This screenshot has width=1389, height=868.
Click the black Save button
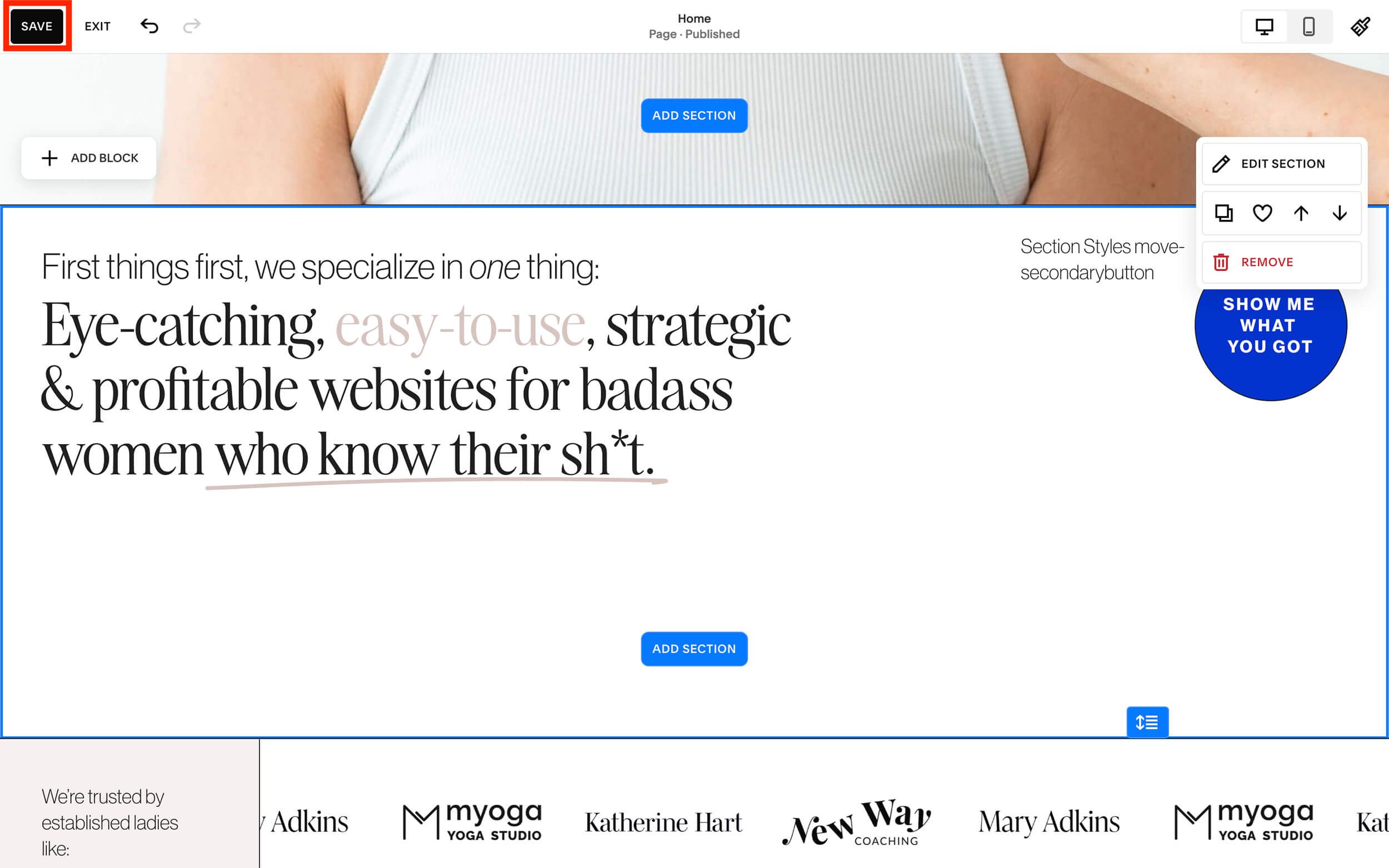[37, 26]
